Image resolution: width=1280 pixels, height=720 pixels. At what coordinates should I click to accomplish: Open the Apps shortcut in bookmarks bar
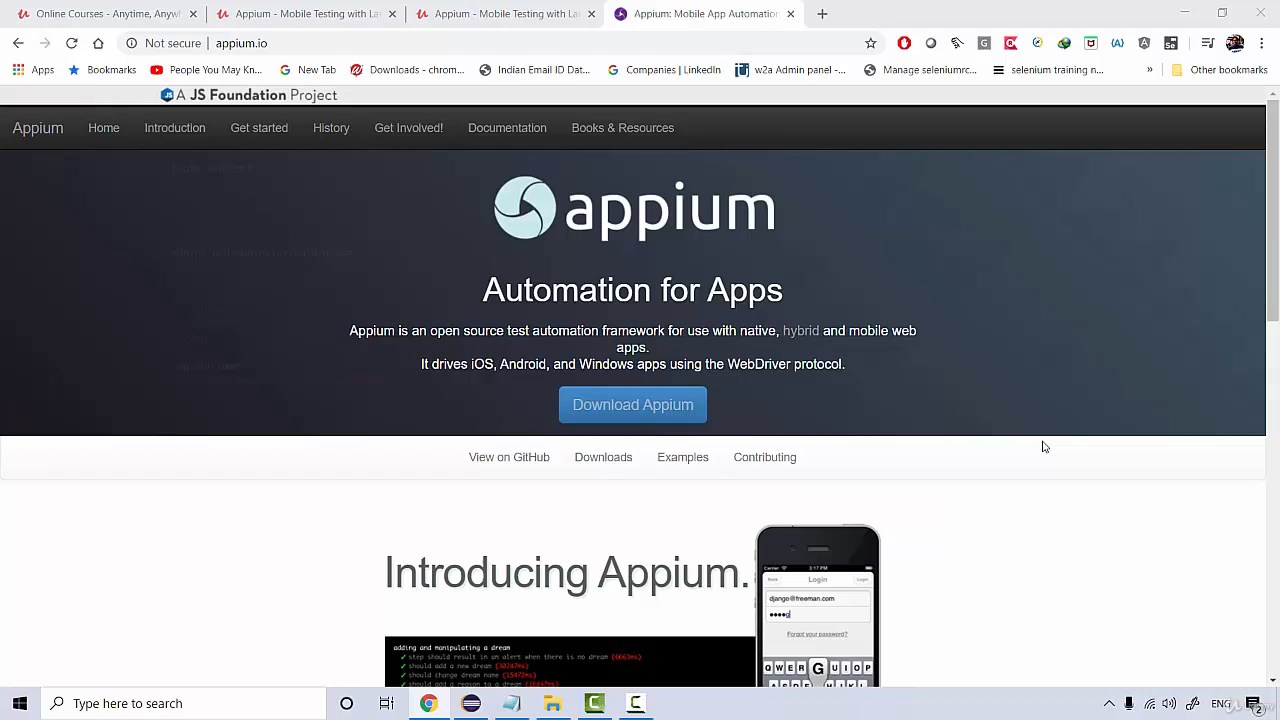[x=33, y=70]
